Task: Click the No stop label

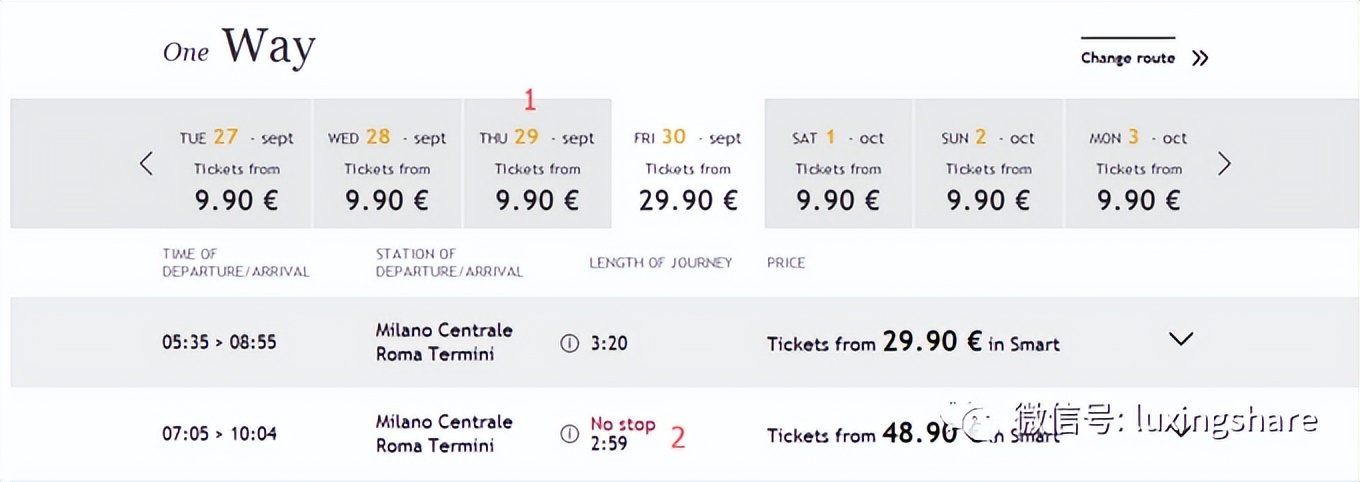Action: click(622, 424)
